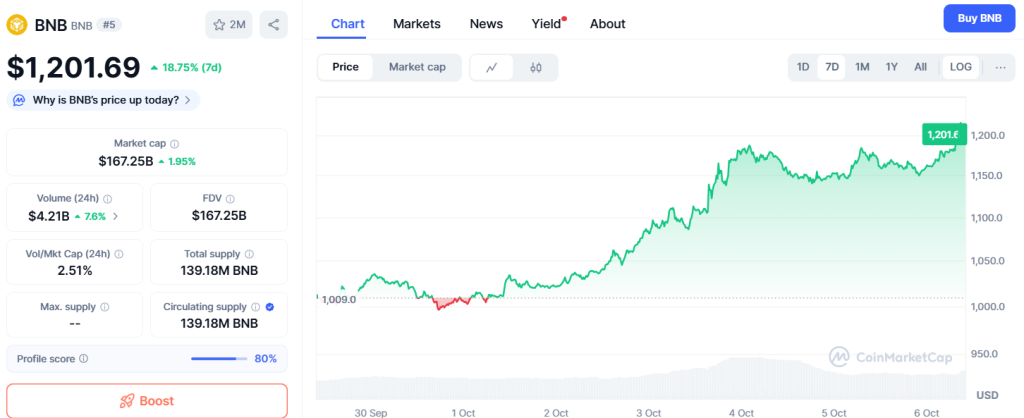The height and width of the screenshot is (418, 1024).
Task: Open the Yield tab
Action: pyautogui.click(x=546, y=23)
